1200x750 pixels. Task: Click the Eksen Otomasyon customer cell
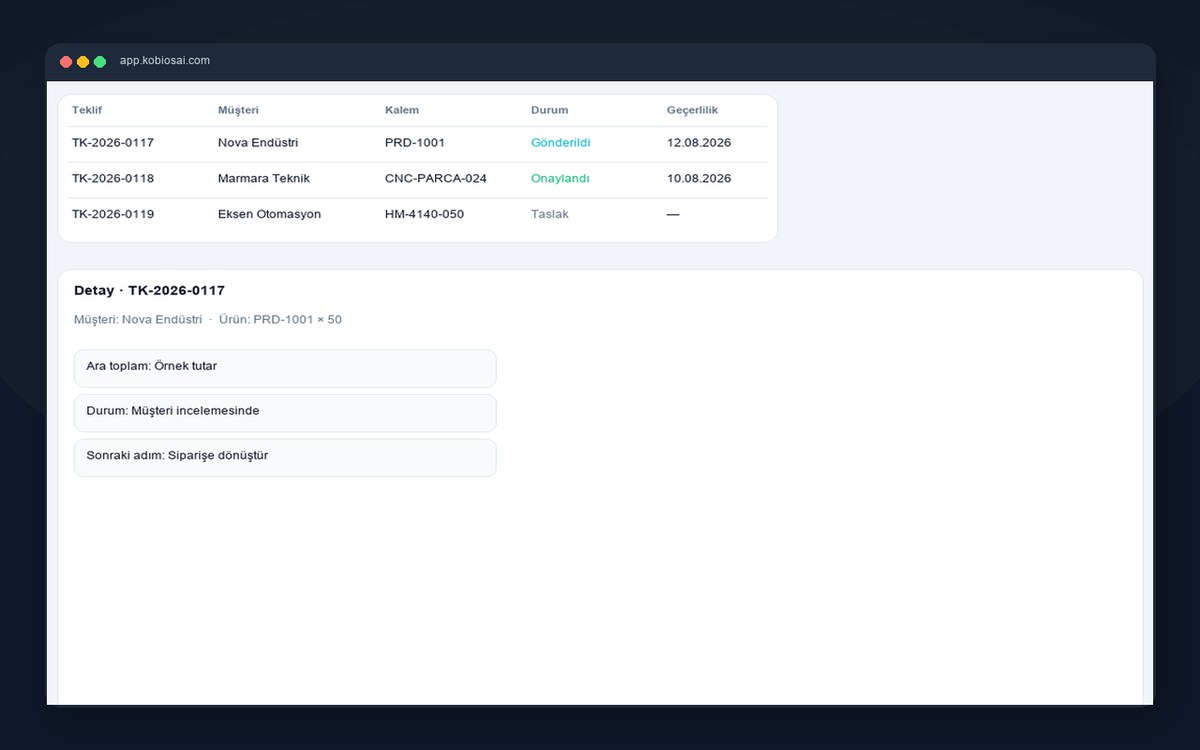[x=269, y=214]
